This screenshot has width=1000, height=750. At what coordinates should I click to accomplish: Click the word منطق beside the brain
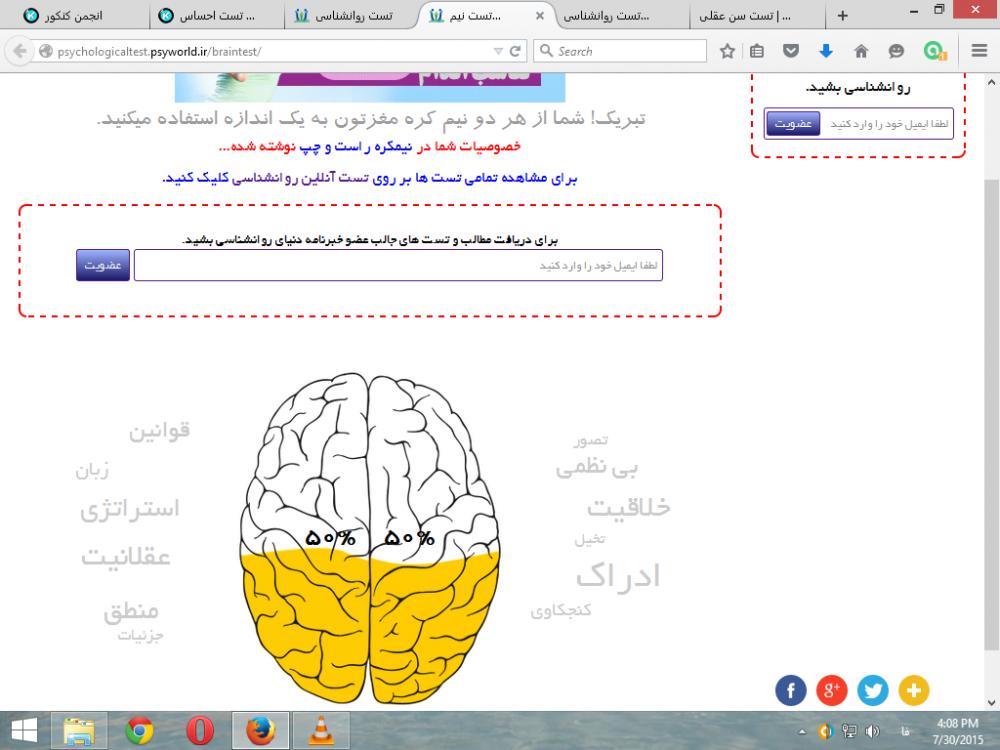[131, 610]
